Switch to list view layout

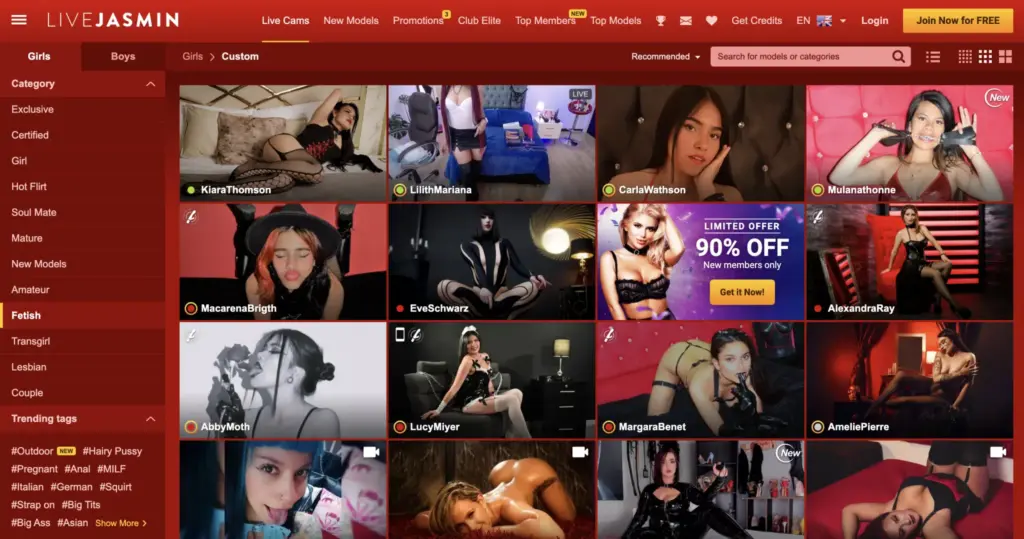click(x=933, y=57)
